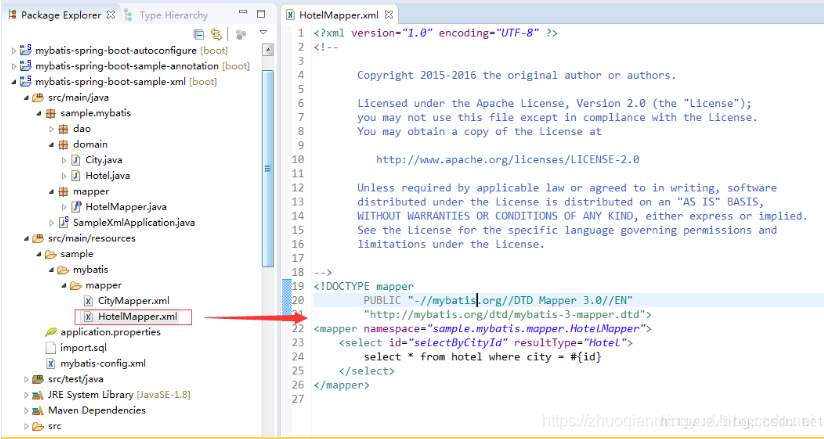Click the Apache license URL on line 10
824x439 pixels.
(508, 159)
